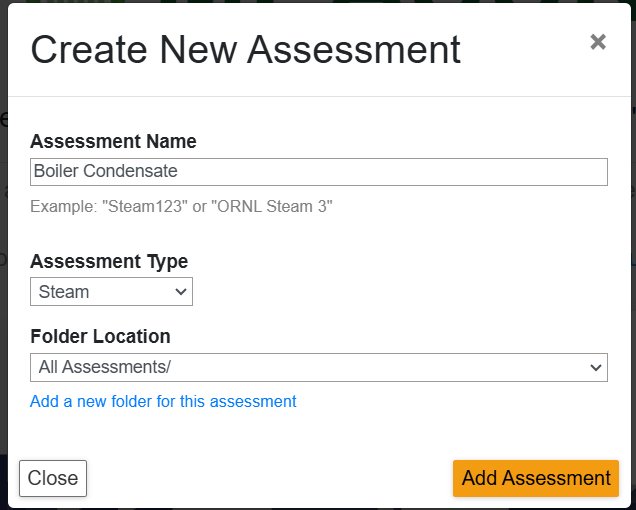Place cursor in the 'Boiler Condensate' text
The height and width of the screenshot is (510, 636).
click(105, 171)
